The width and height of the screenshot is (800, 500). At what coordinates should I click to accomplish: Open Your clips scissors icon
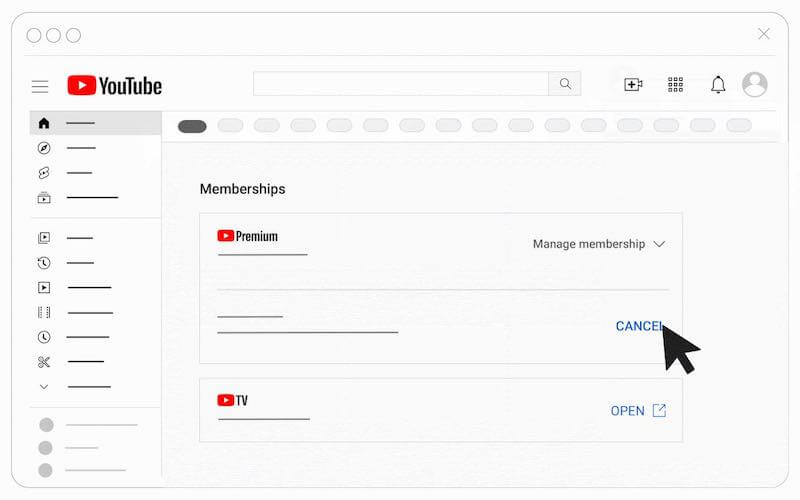[x=44, y=362]
